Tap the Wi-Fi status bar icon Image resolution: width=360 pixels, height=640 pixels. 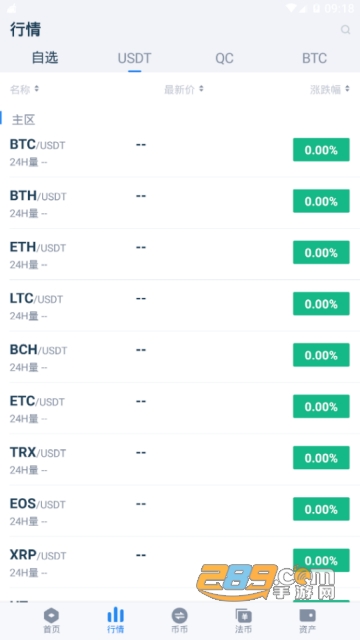coord(291,8)
